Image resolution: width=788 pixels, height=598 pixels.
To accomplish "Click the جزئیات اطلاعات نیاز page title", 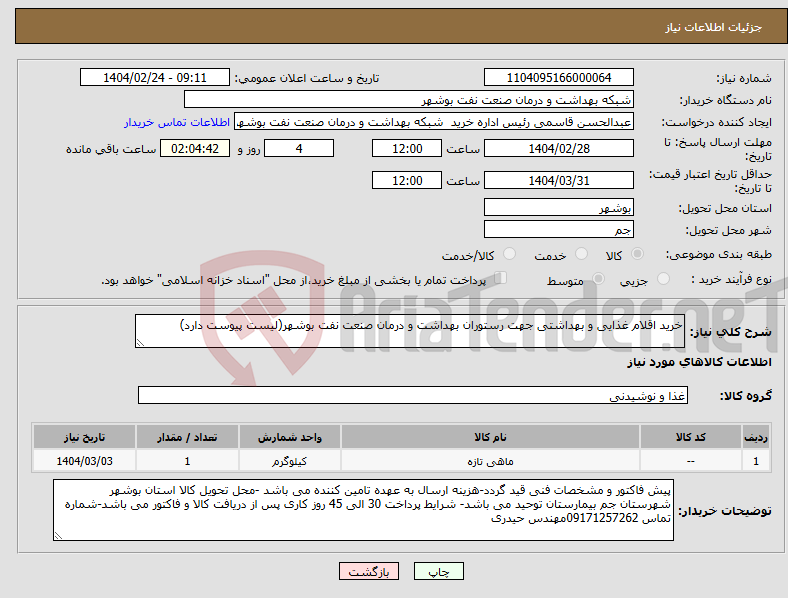I will [x=714, y=27].
